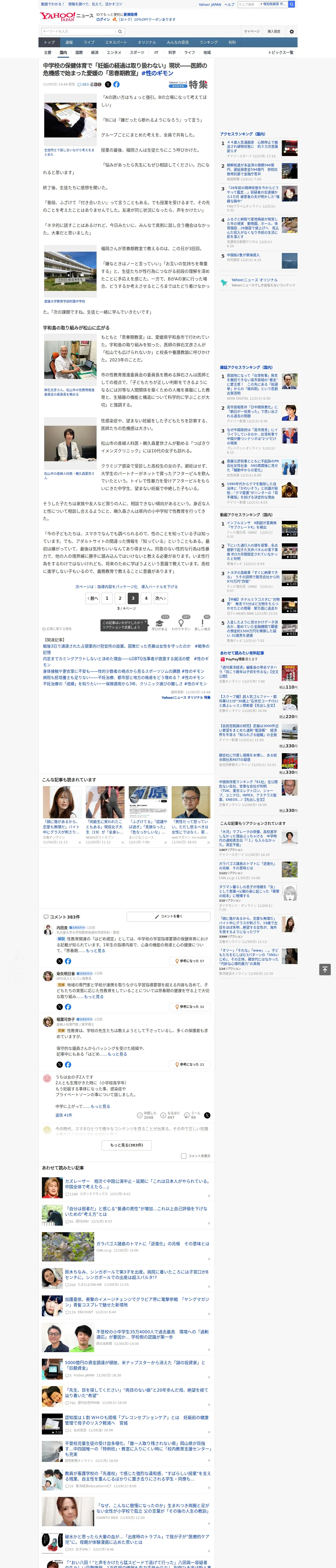Screen dimensions: 336x1568
Task: Open the settings gear icon
Action: pos(292,32)
